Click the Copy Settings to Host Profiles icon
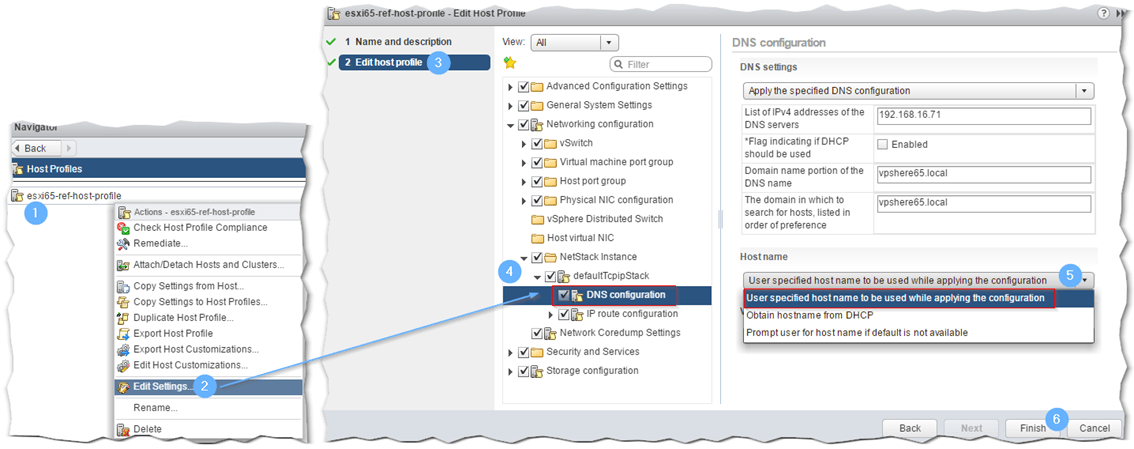This screenshot has height=449, width=1134. coord(122,302)
